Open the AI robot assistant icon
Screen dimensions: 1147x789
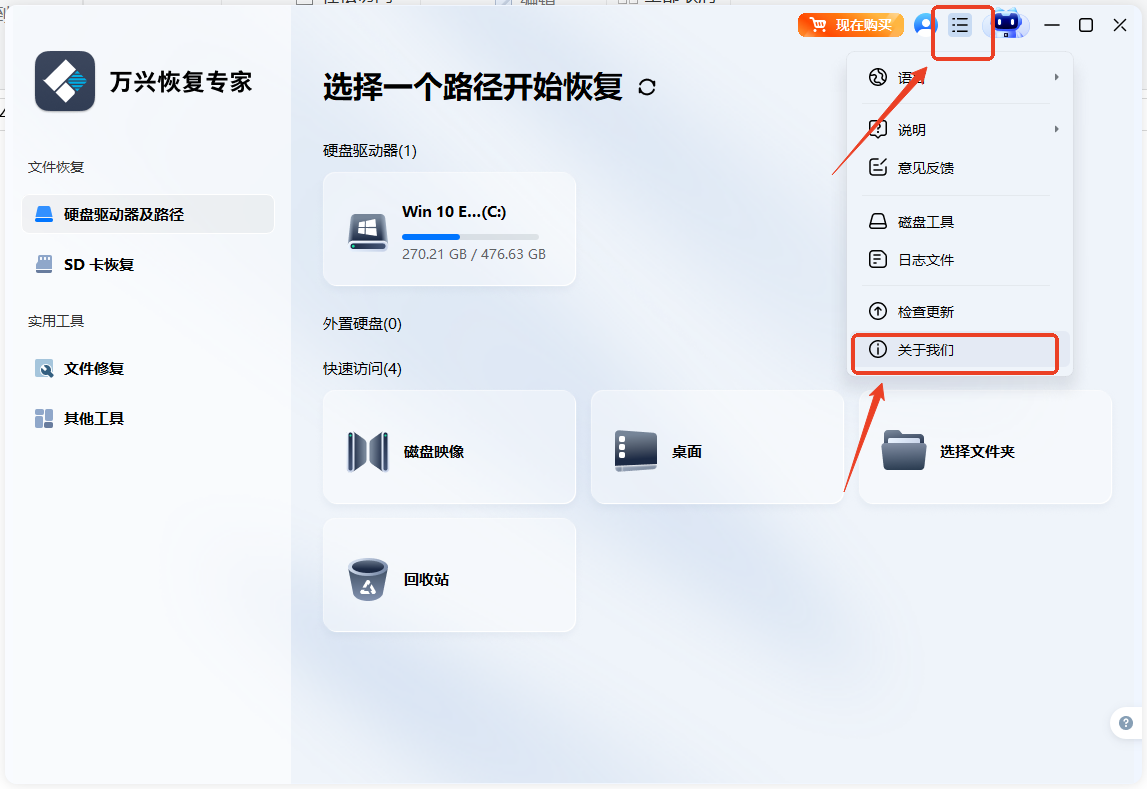coord(1007,24)
